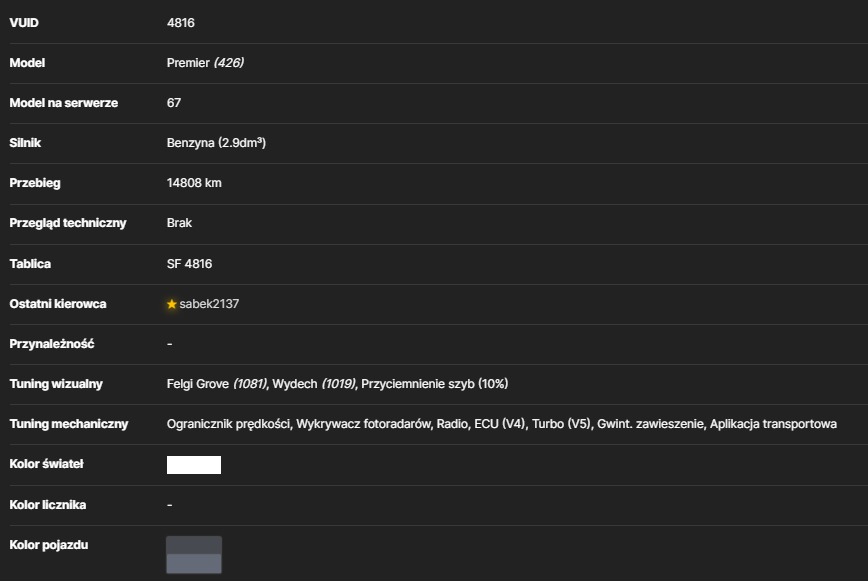The image size is (868, 581).
Task: Click the VUID row label
Action: click(x=24, y=23)
